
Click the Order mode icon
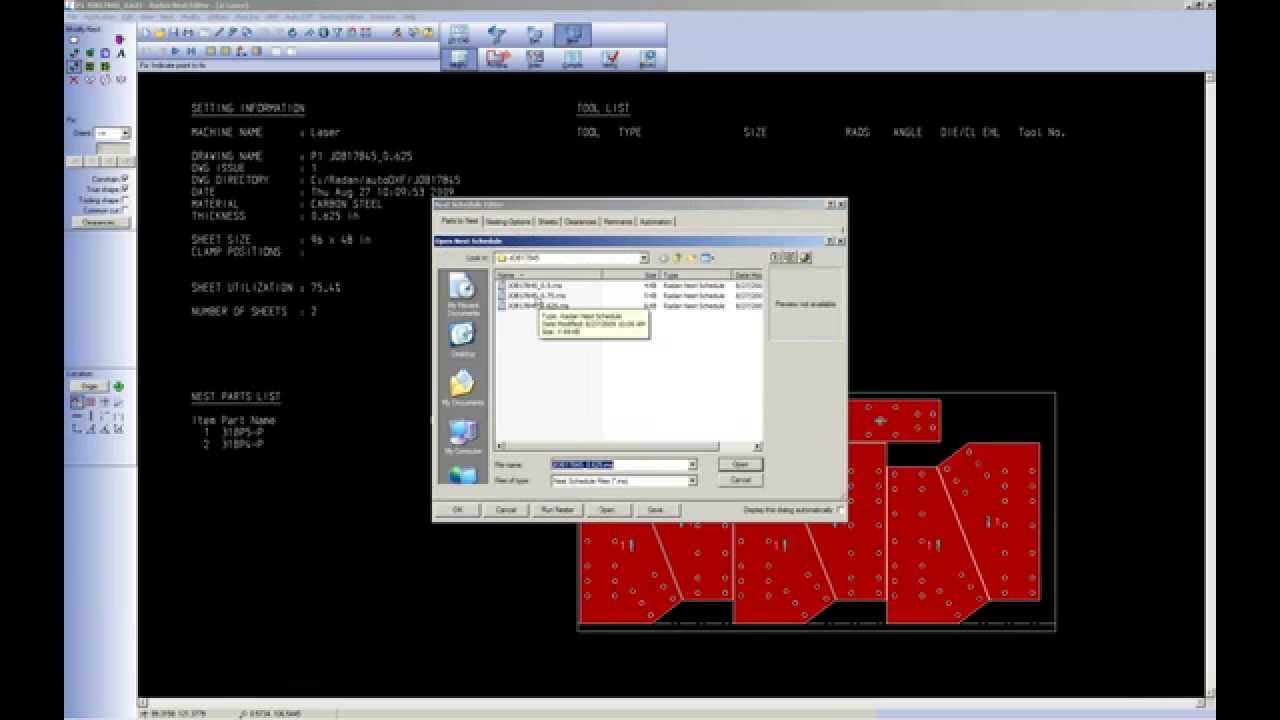535,59
